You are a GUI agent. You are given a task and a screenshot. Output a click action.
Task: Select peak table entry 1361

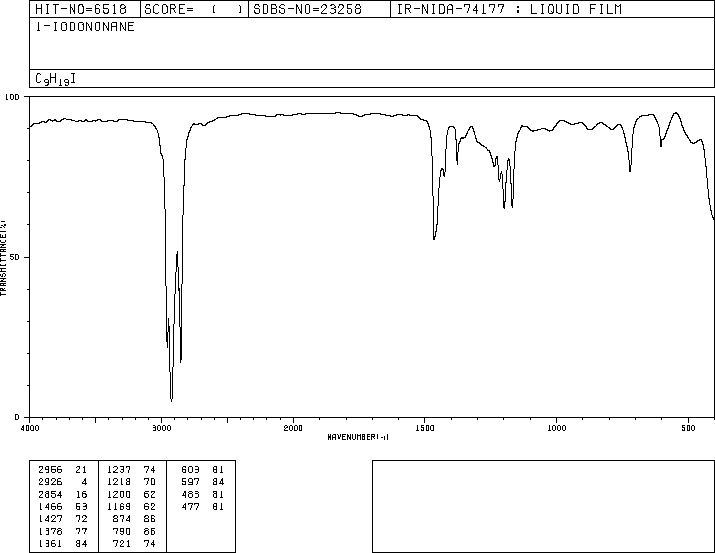50,544
